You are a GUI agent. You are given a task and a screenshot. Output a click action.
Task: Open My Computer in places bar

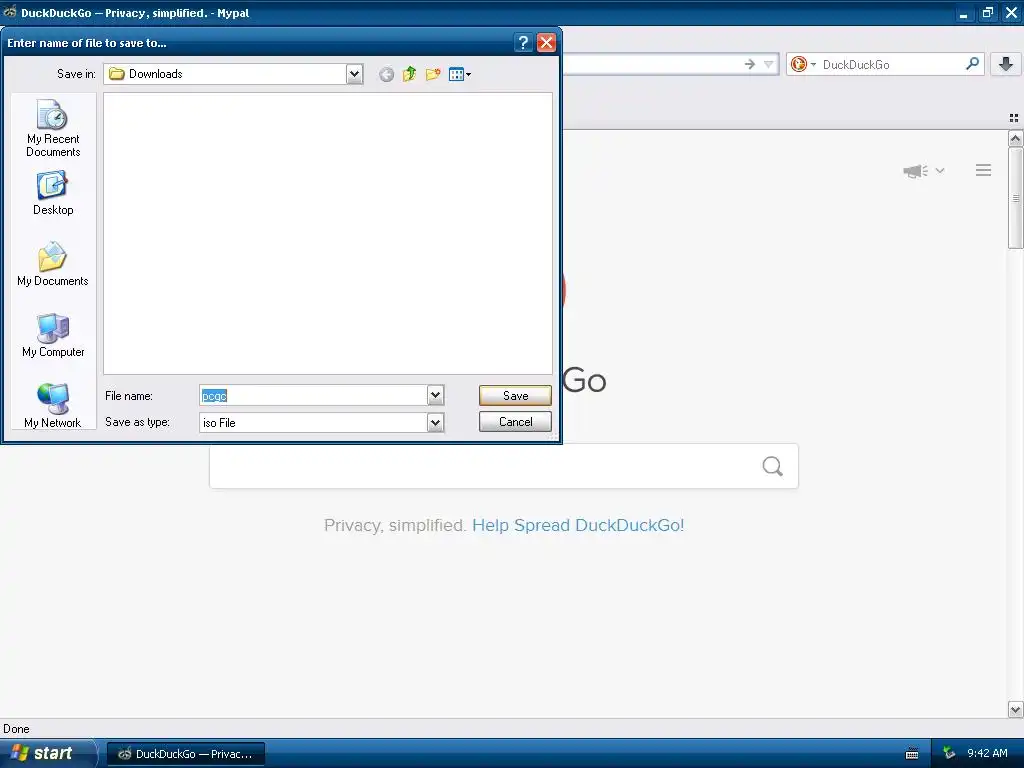click(x=53, y=336)
